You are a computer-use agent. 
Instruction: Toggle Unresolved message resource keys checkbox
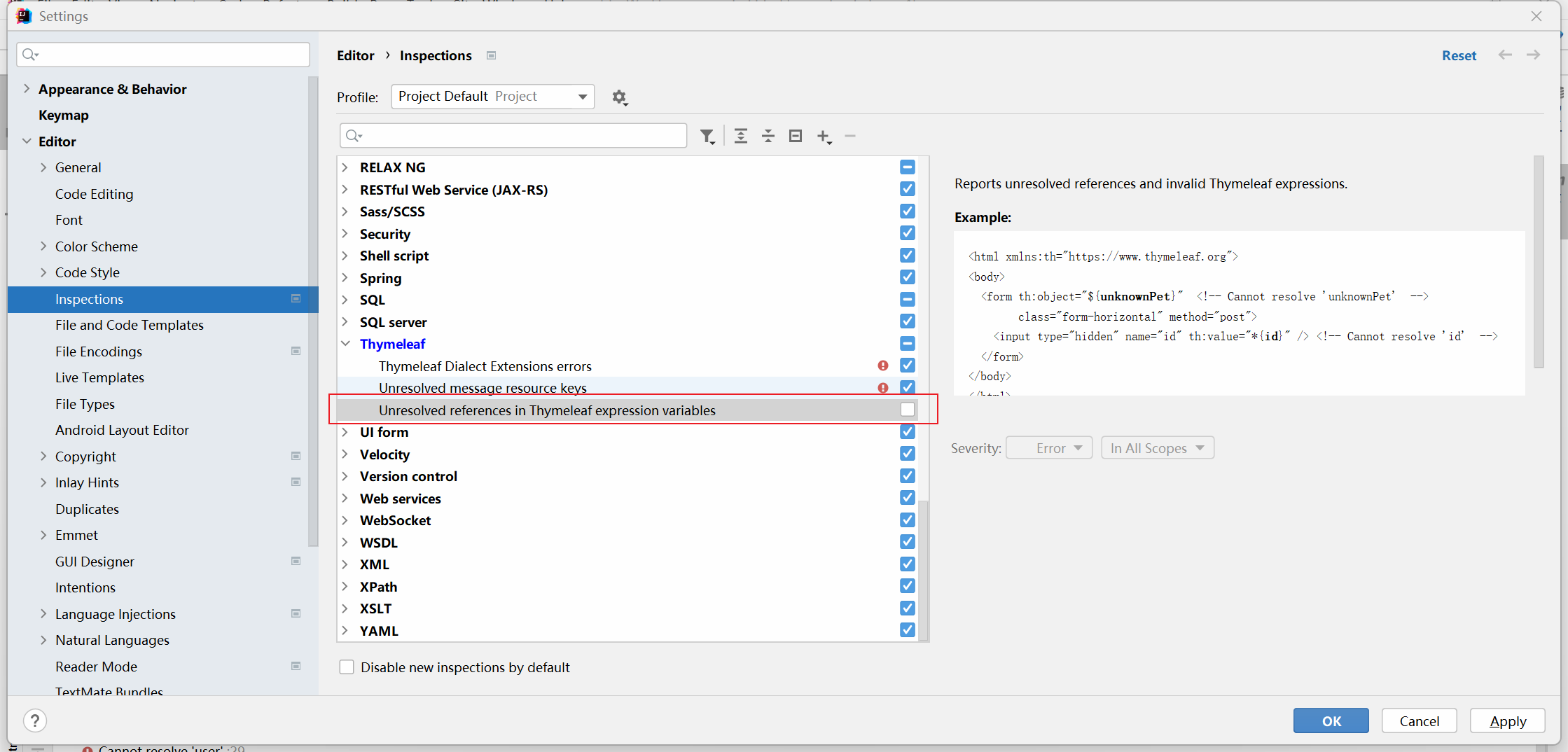pos(908,387)
